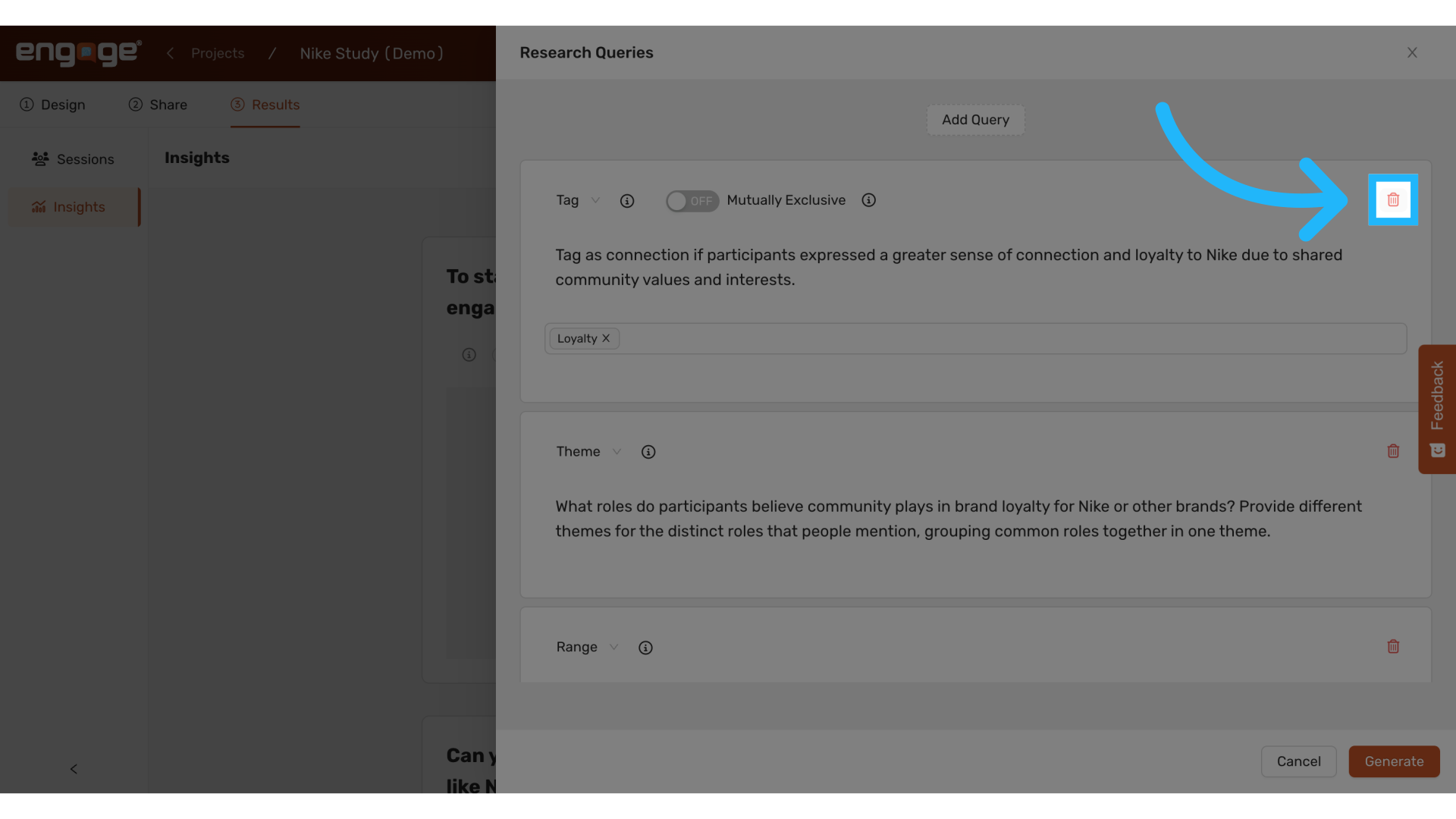Viewport: 1456px width, 819px height.
Task: Open the Feedback side tab
Action: (x=1437, y=409)
